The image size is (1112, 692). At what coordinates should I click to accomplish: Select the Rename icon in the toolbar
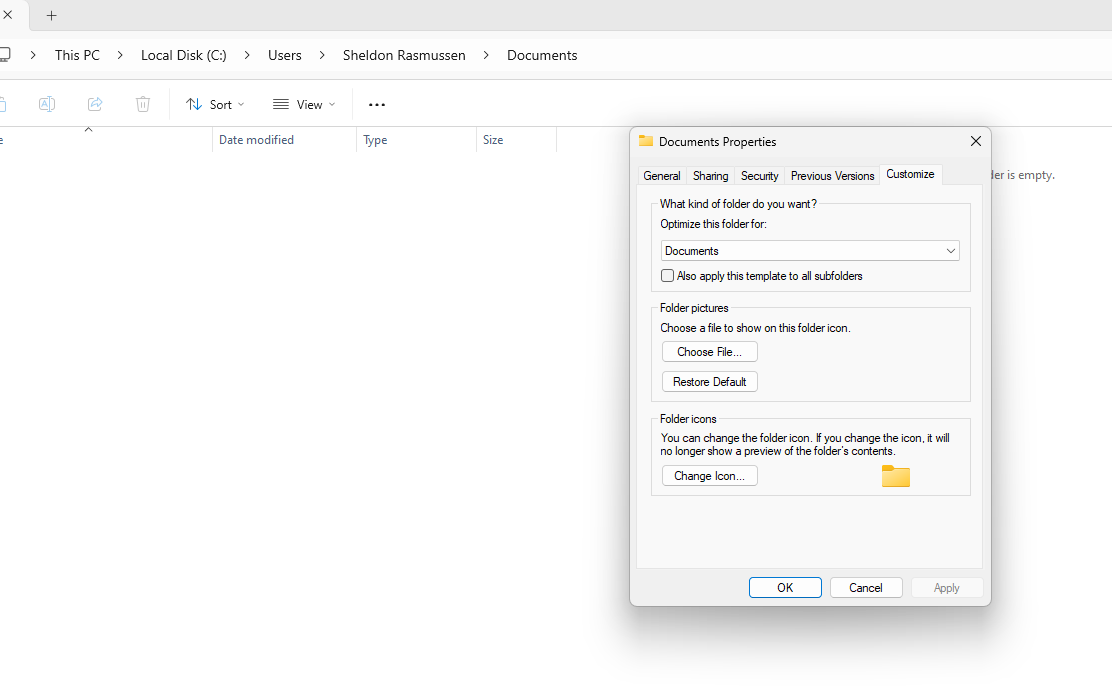46,104
